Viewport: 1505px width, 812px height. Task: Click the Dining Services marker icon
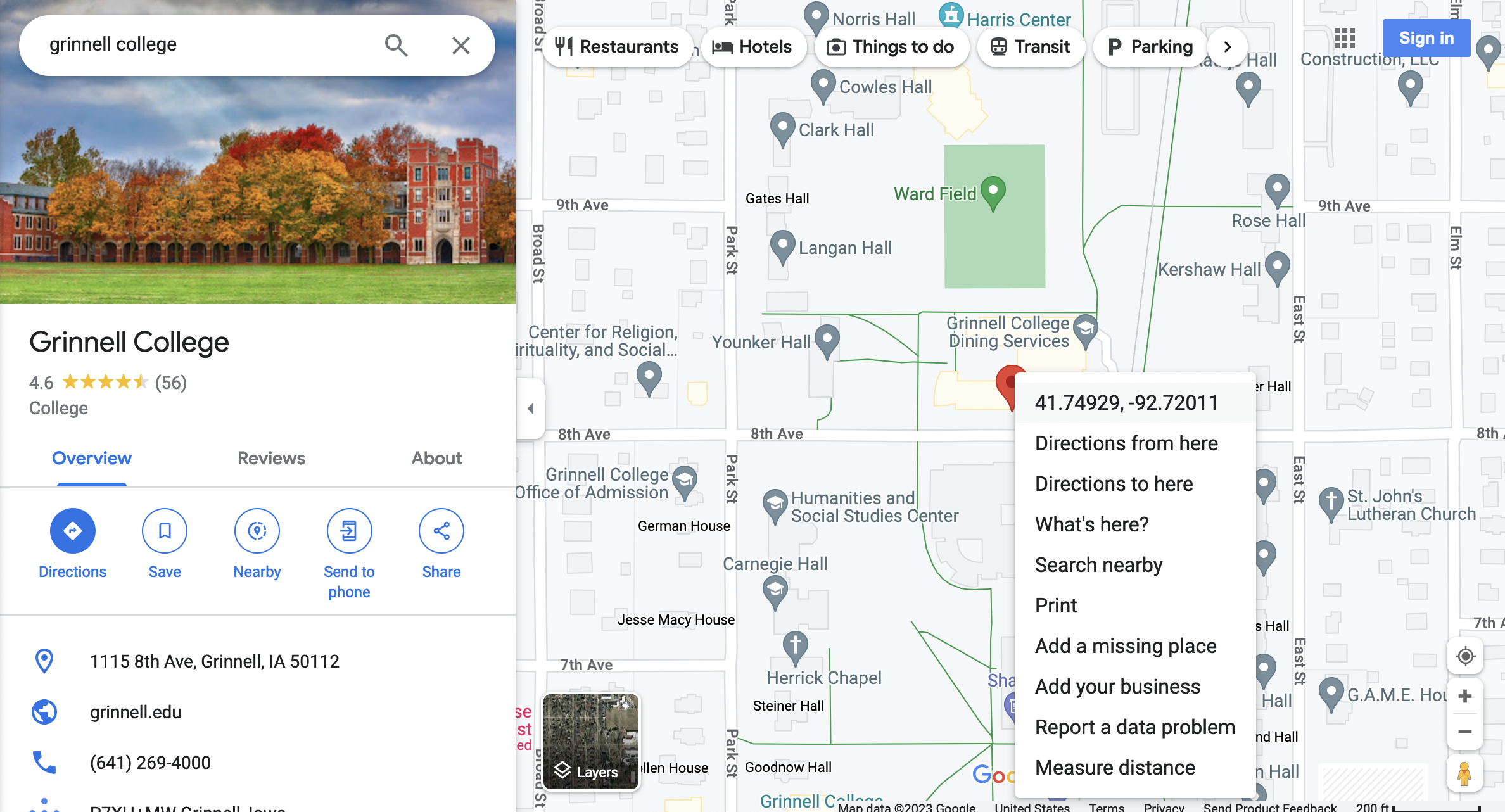tap(1086, 331)
